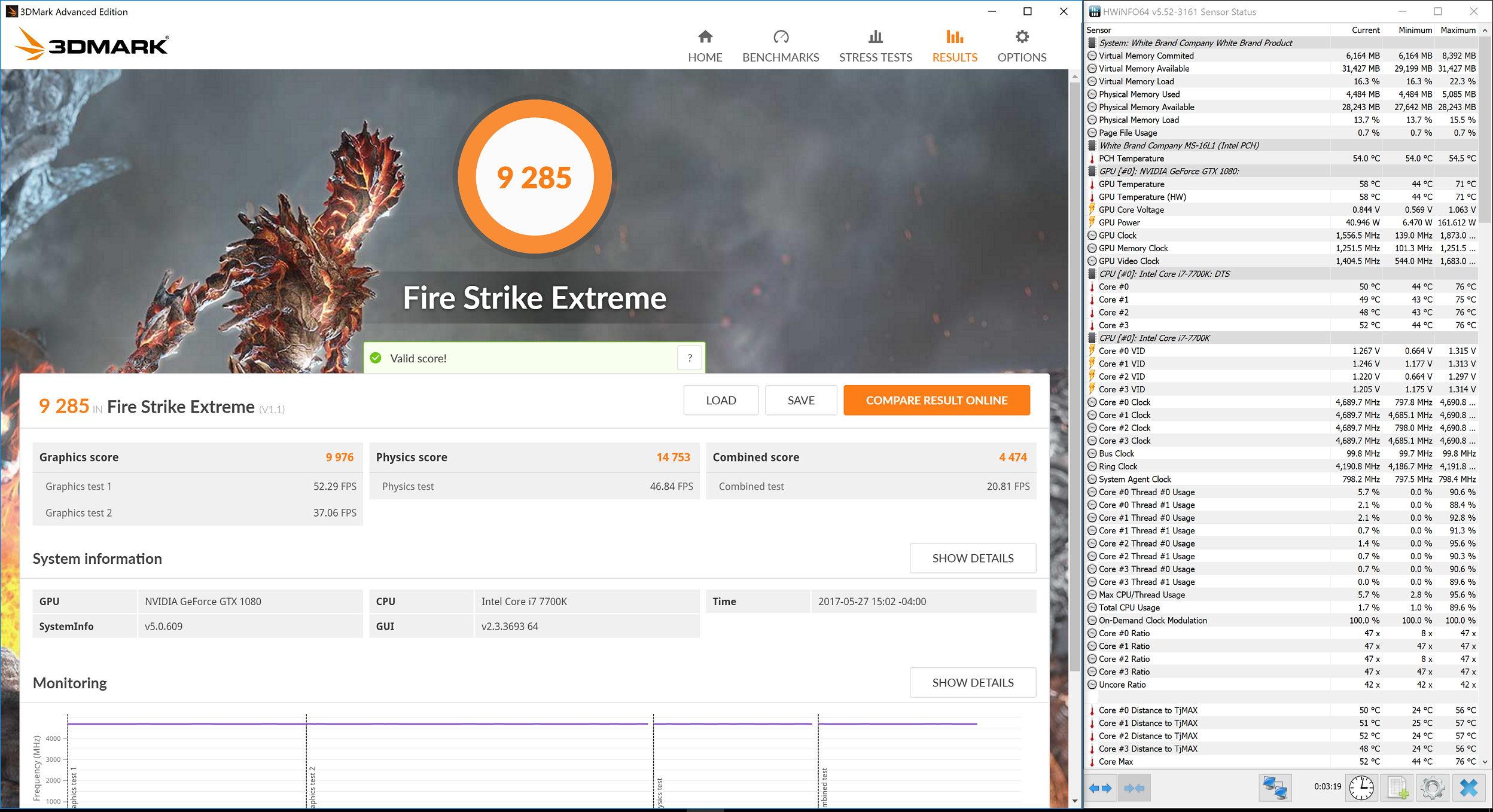Start logging with the sheet-plus icon
This screenshot has width=1493, height=812.
point(1398,788)
